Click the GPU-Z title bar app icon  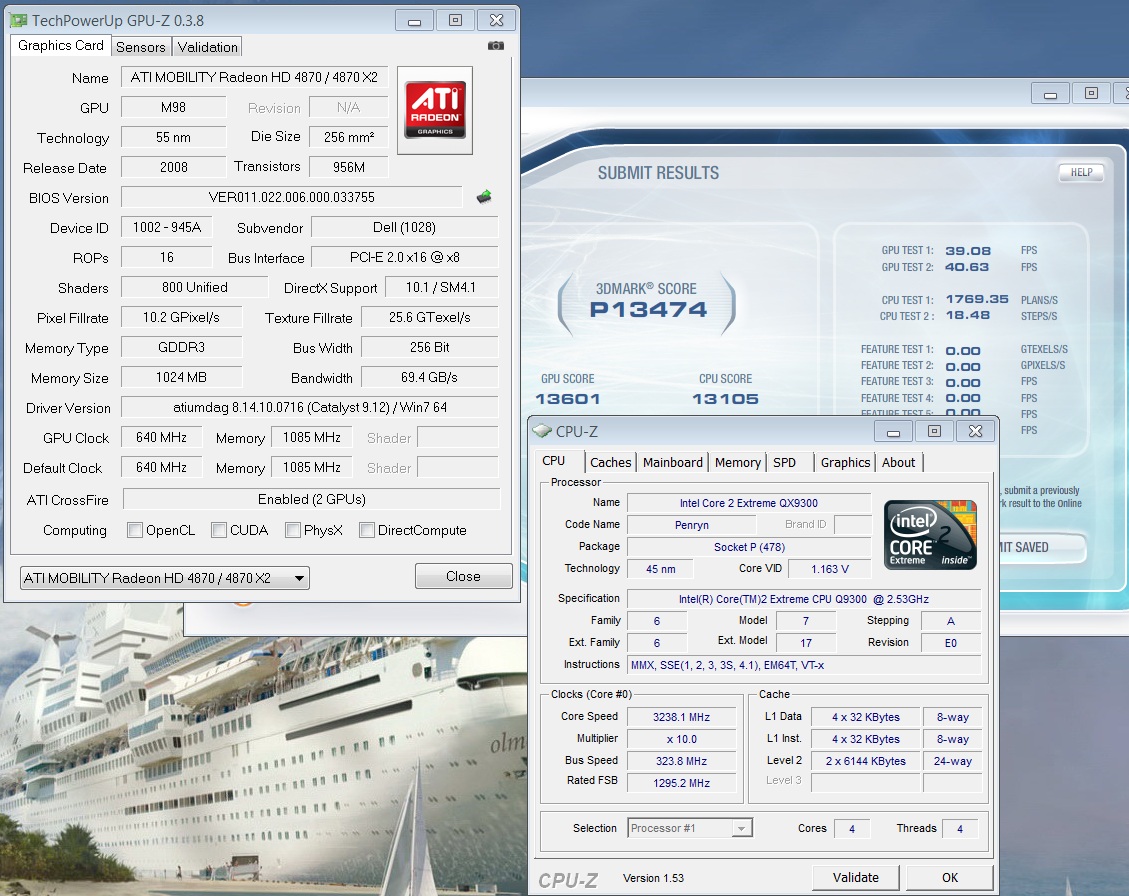click(x=19, y=20)
